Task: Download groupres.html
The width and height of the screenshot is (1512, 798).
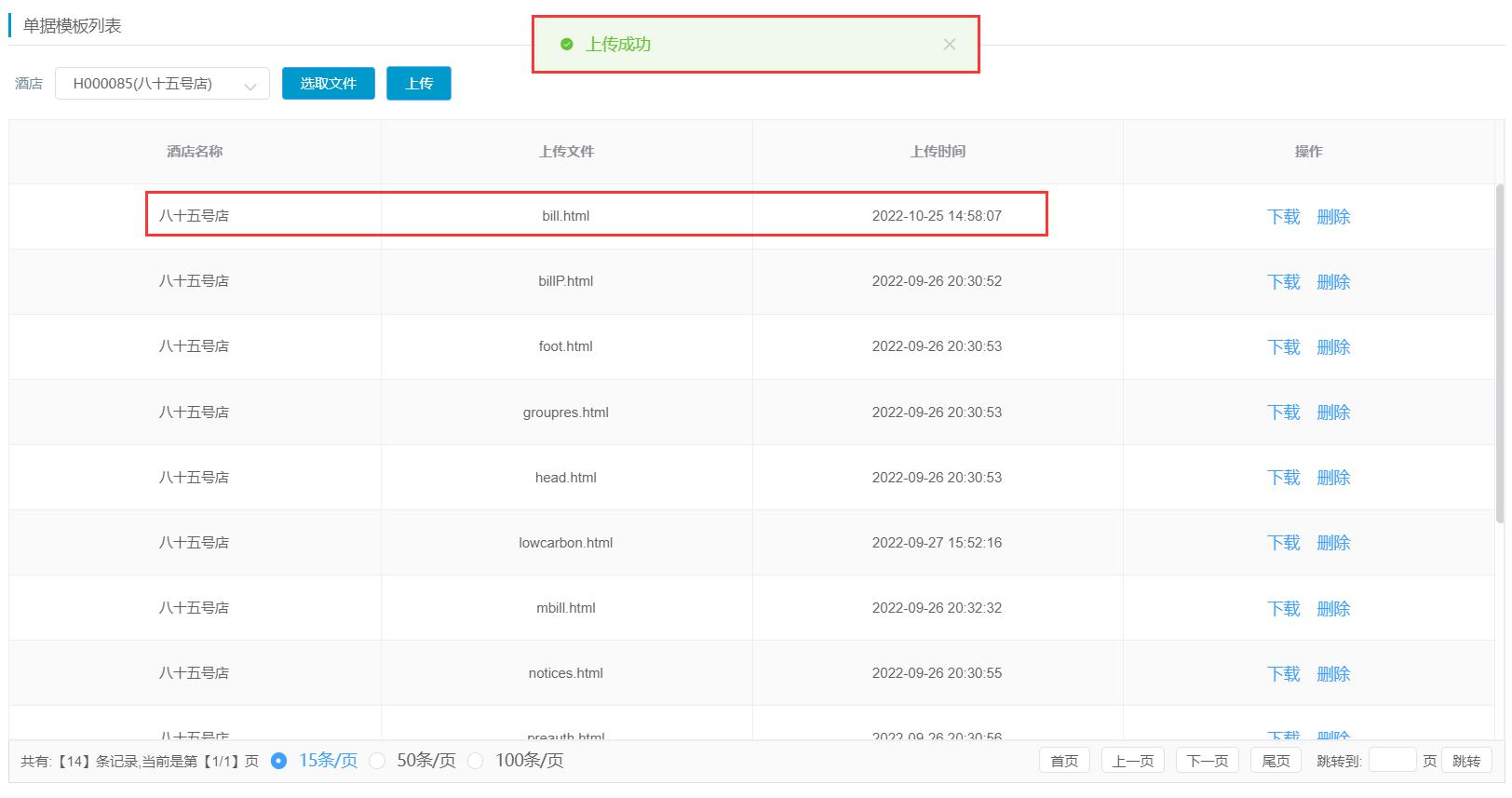Action: [x=1283, y=413]
